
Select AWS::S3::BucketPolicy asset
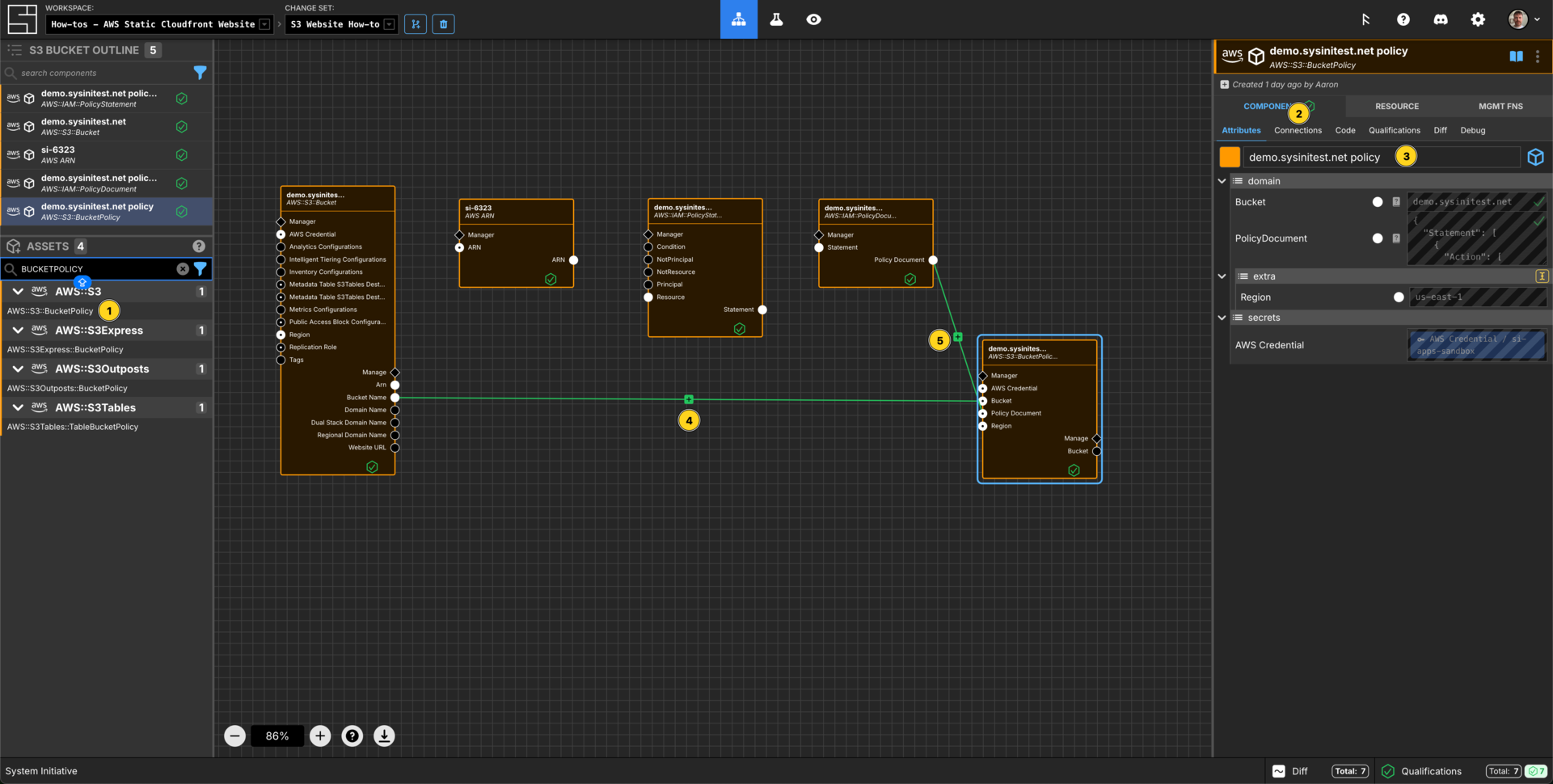pyautogui.click(x=50, y=311)
